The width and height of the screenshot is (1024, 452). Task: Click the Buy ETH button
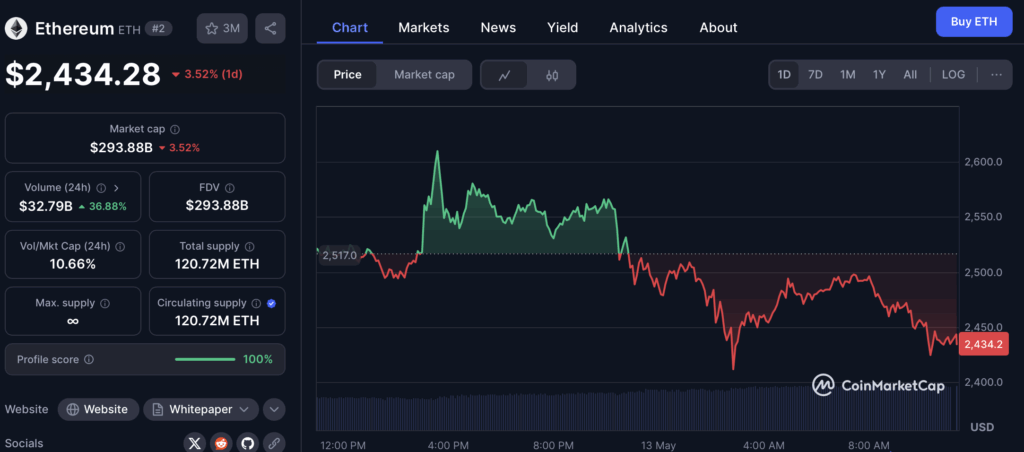click(x=974, y=22)
